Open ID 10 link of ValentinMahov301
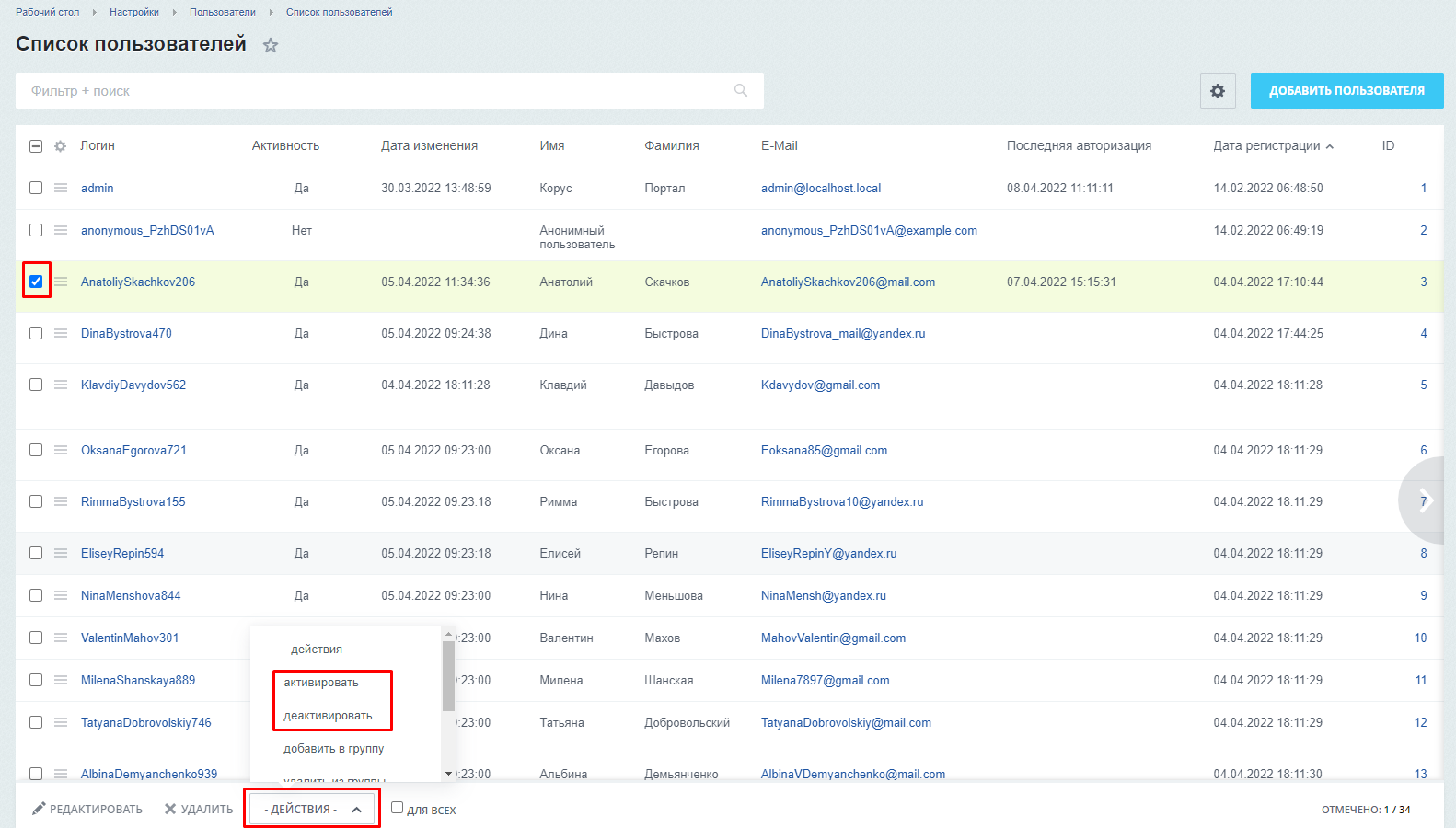 [1420, 638]
